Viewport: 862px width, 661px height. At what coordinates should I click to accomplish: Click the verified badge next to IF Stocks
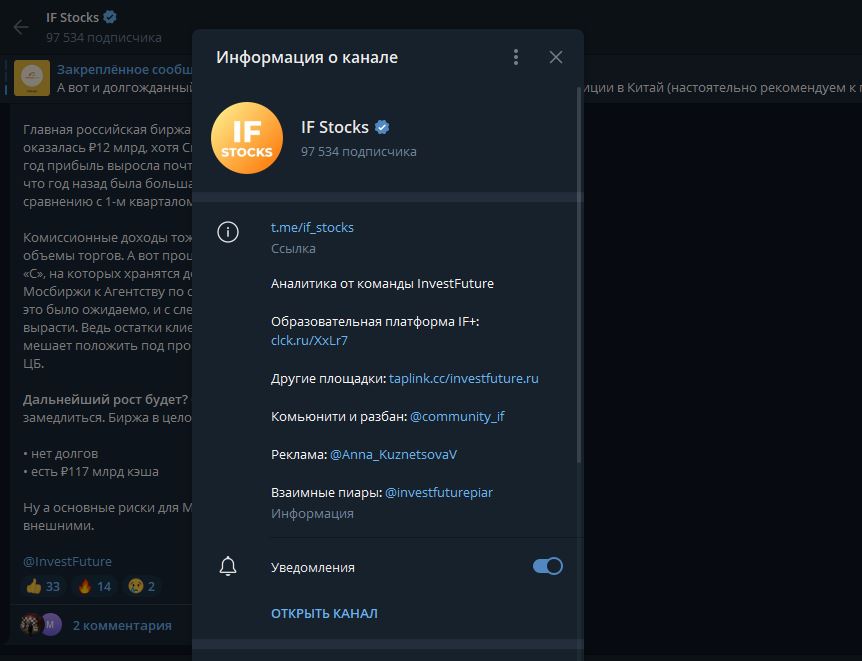pos(382,127)
